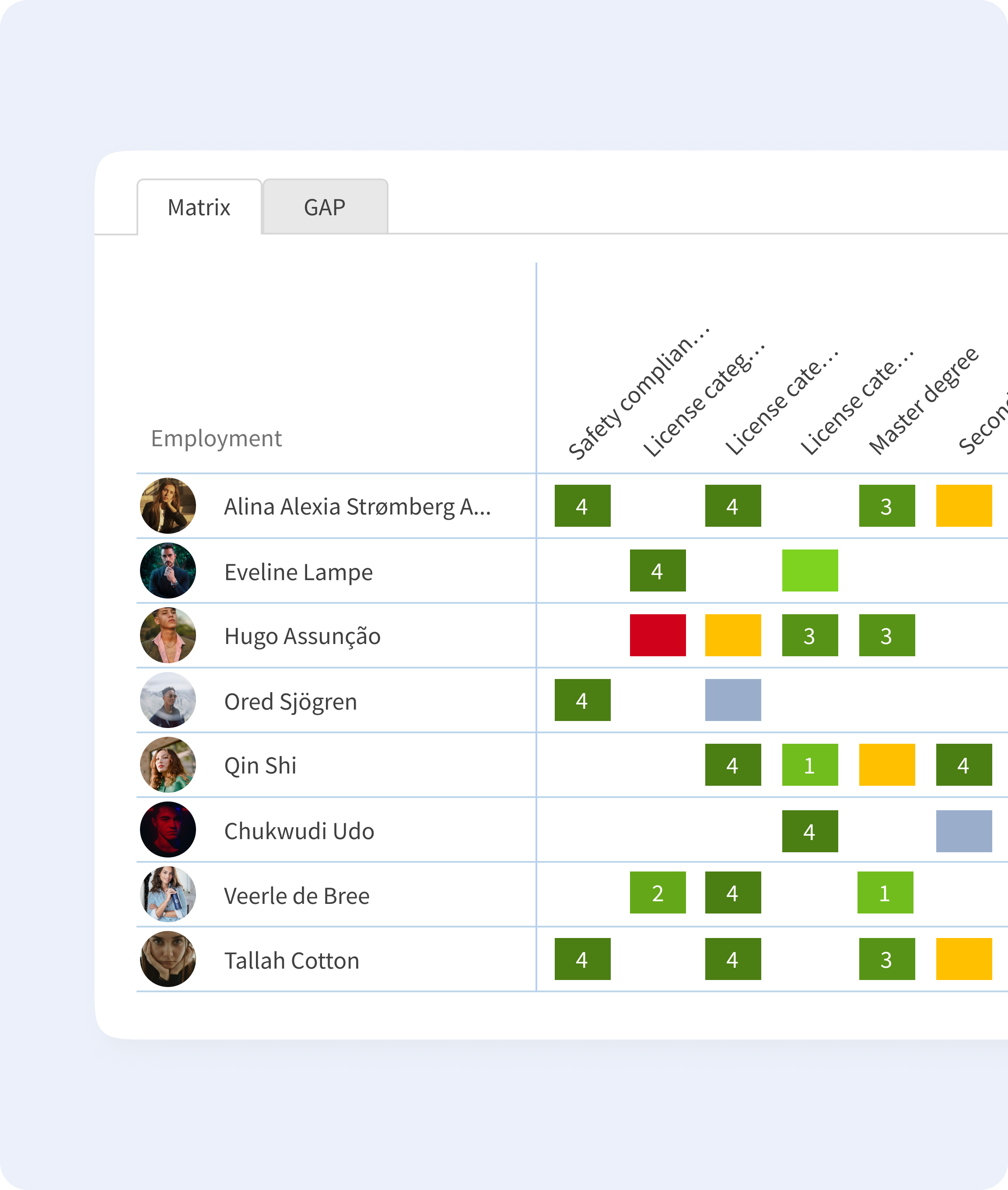Click the orange cell in Qin Shi's row
The image size is (1008, 1190).
(x=886, y=764)
